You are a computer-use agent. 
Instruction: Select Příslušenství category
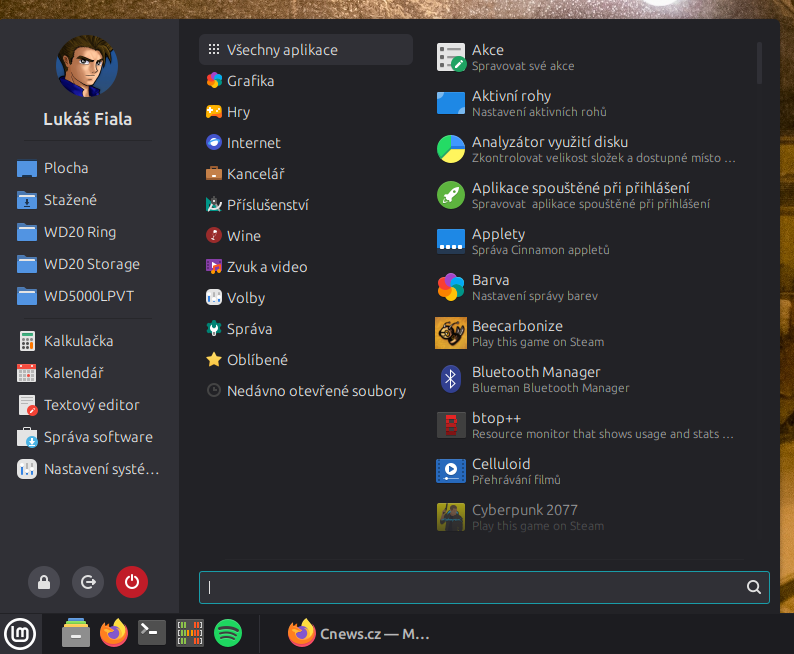pos(306,205)
